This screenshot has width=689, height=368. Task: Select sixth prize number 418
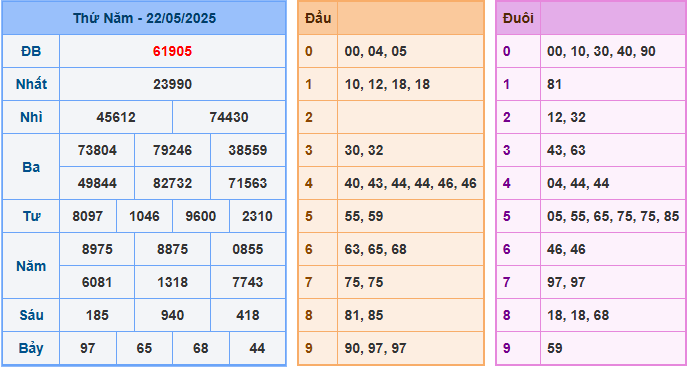tap(248, 315)
